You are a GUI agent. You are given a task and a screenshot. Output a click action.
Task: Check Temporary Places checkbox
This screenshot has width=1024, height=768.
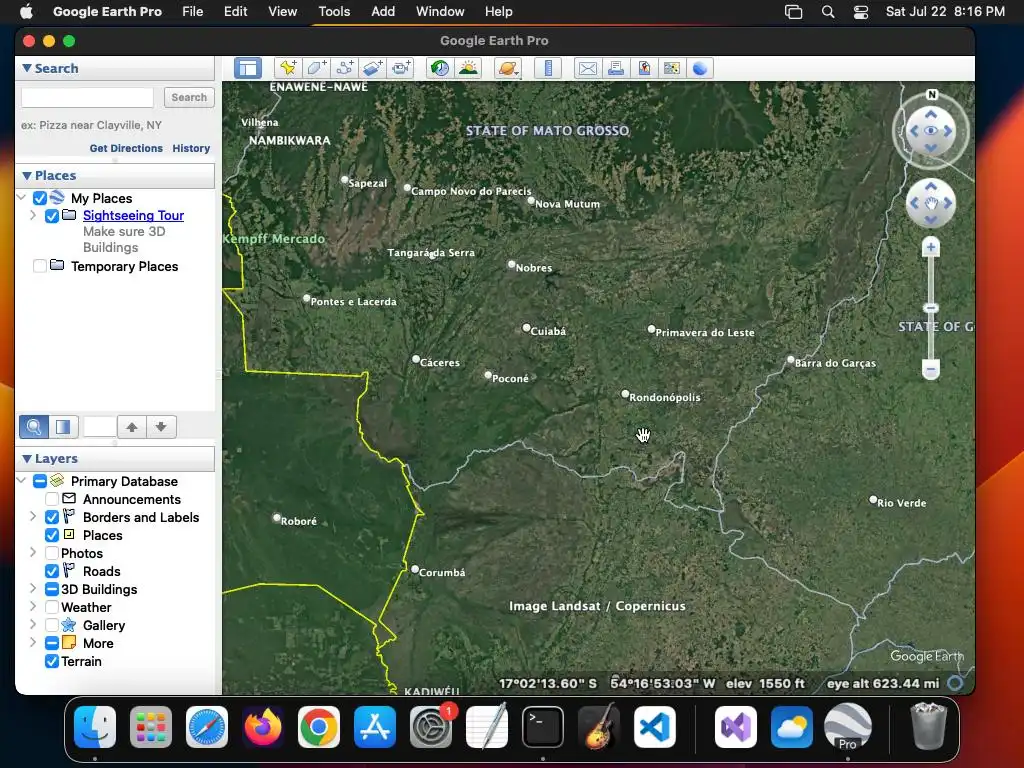coord(40,266)
